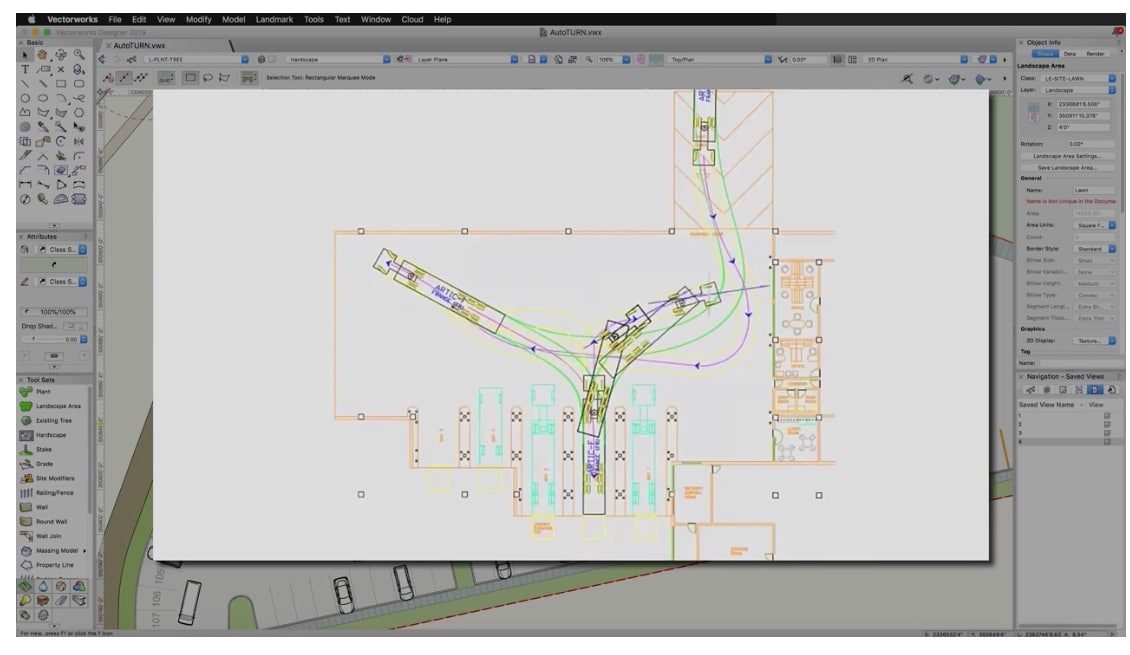This screenshot has width=1130, height=655.
Task: Activate Polygonal Marquee mode button
Action: coord(225,77)
